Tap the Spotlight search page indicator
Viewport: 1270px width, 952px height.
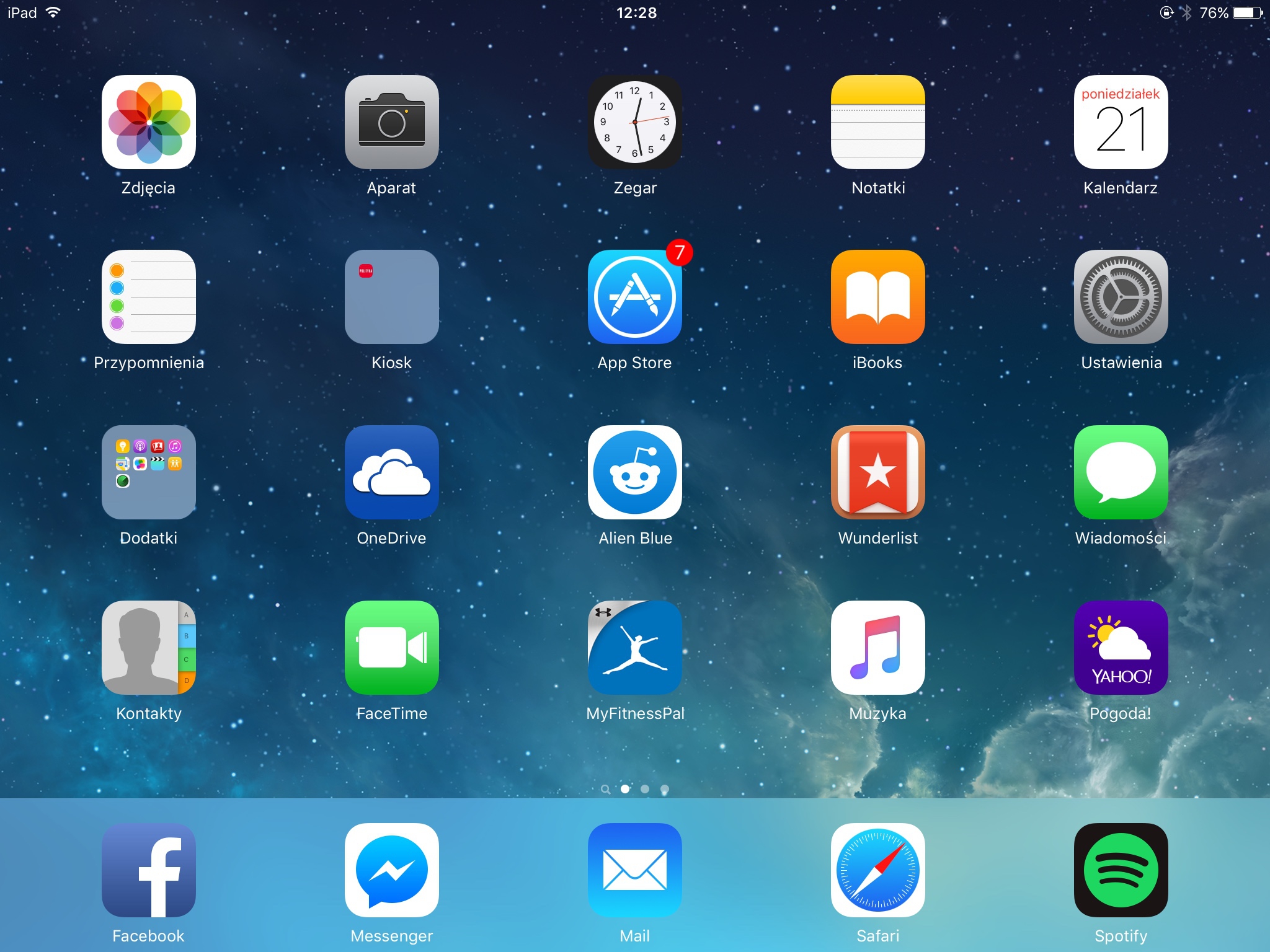click(605, 789)
